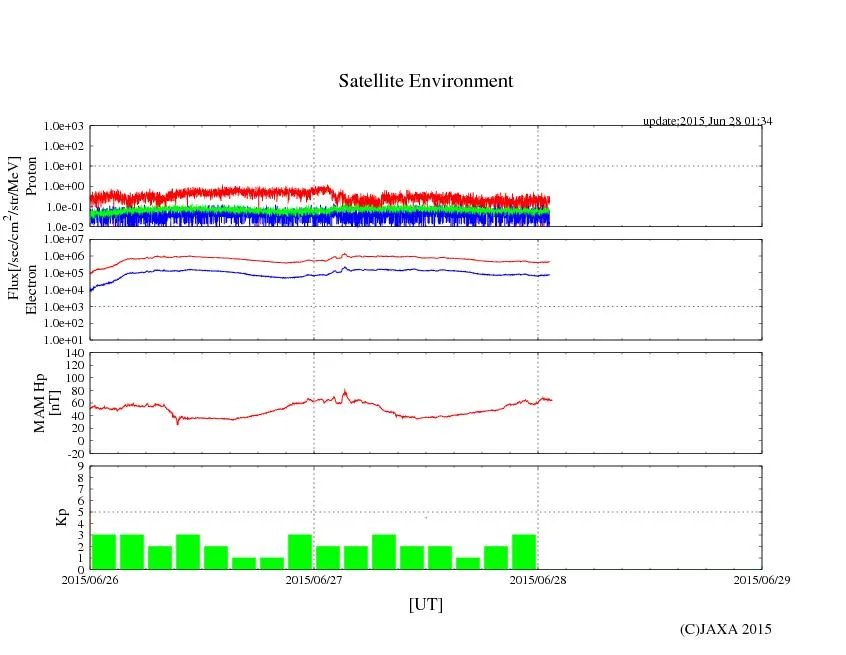Click the 2015/06/28 date axis label
This screenshot has width=846, height=655.
pos(538,579)
